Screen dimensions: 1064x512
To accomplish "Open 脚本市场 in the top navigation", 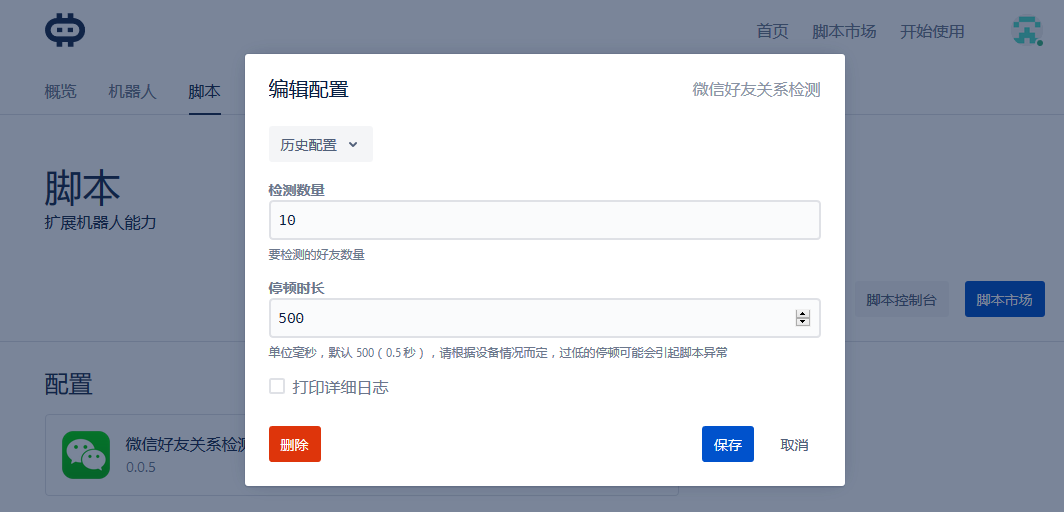I will tap(844, 31).
